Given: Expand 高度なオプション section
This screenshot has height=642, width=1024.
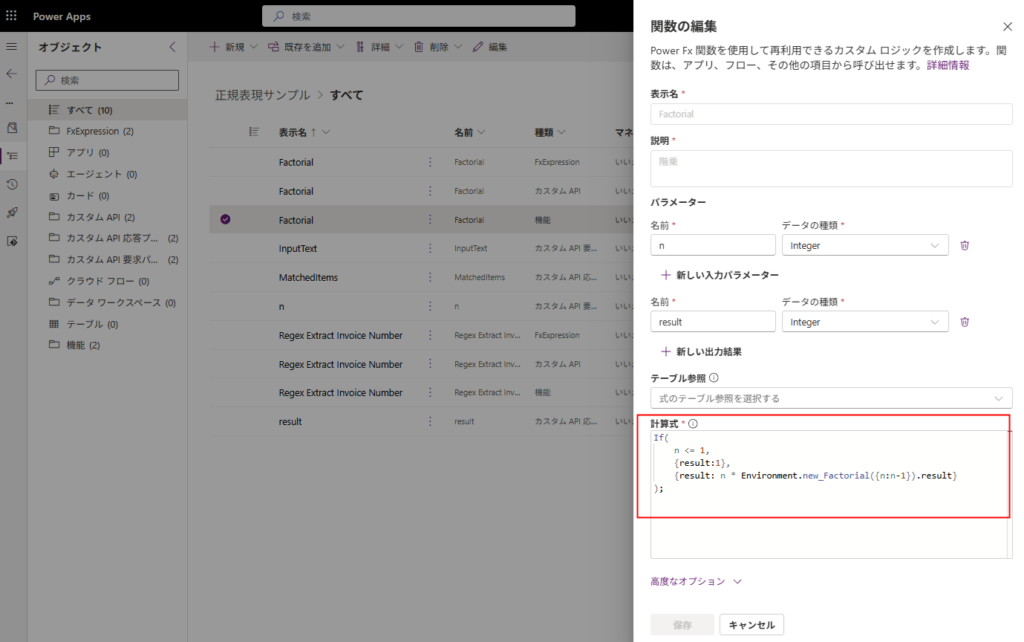Looking at the screenshot, I should click(x=696, y=581).
